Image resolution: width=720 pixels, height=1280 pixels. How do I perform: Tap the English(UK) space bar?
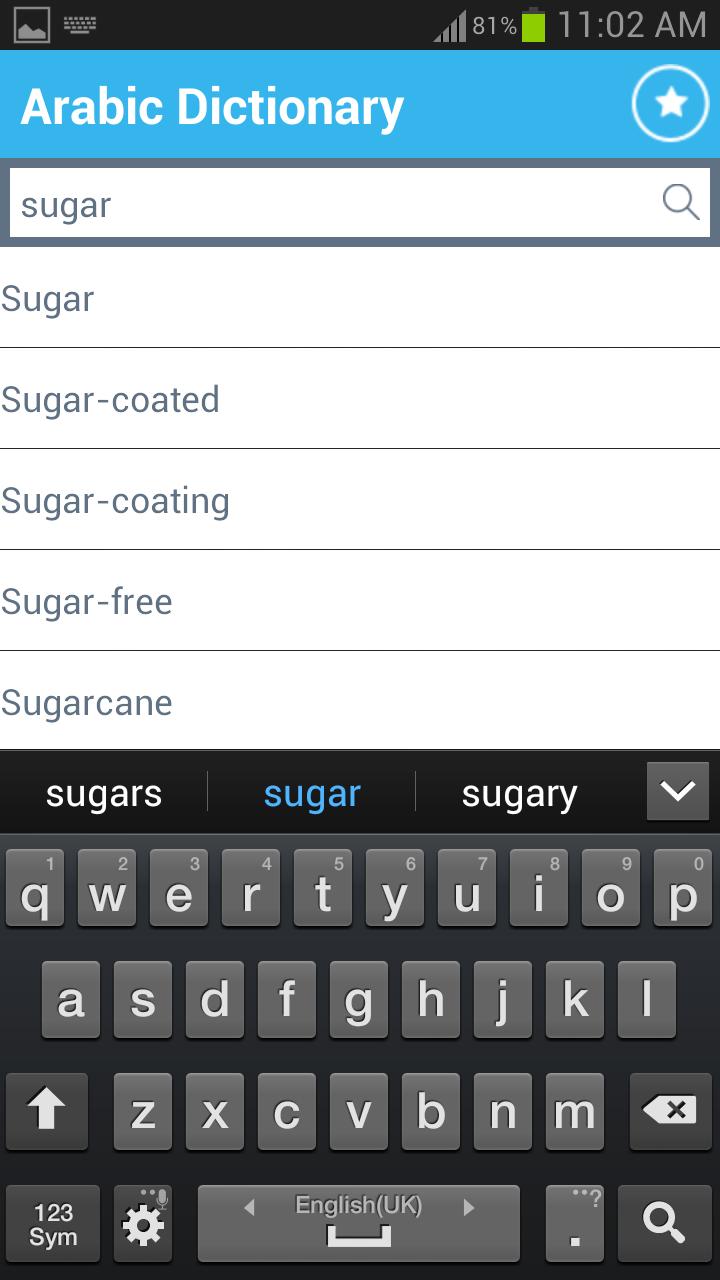coord(358,1223)
